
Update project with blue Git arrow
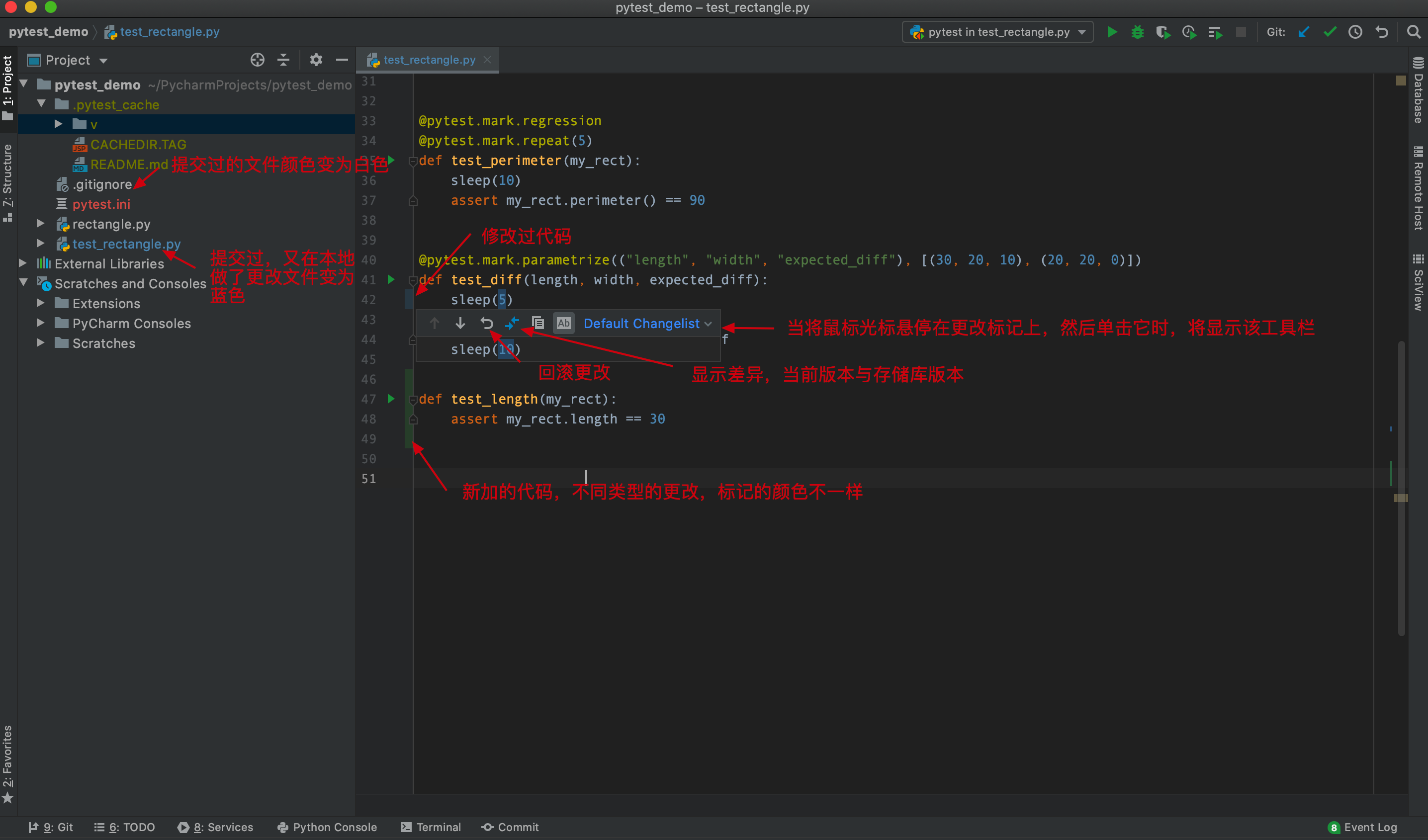(1304, 32)
